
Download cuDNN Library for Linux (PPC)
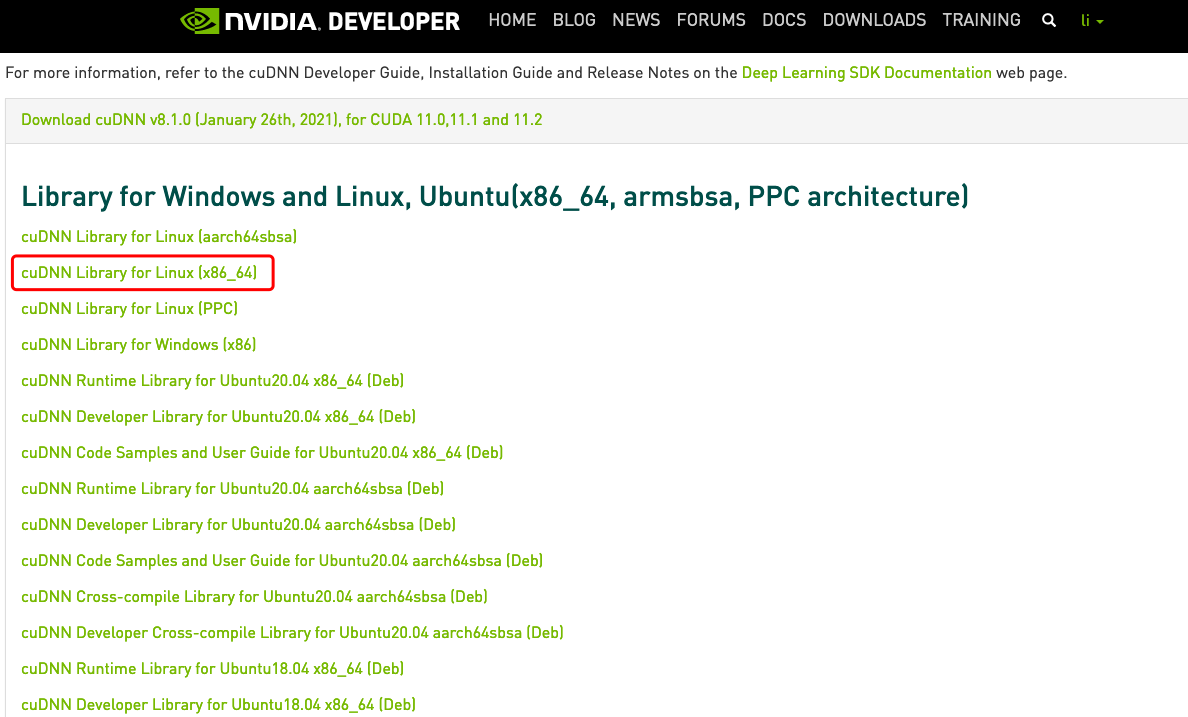(x=130, y=308)
